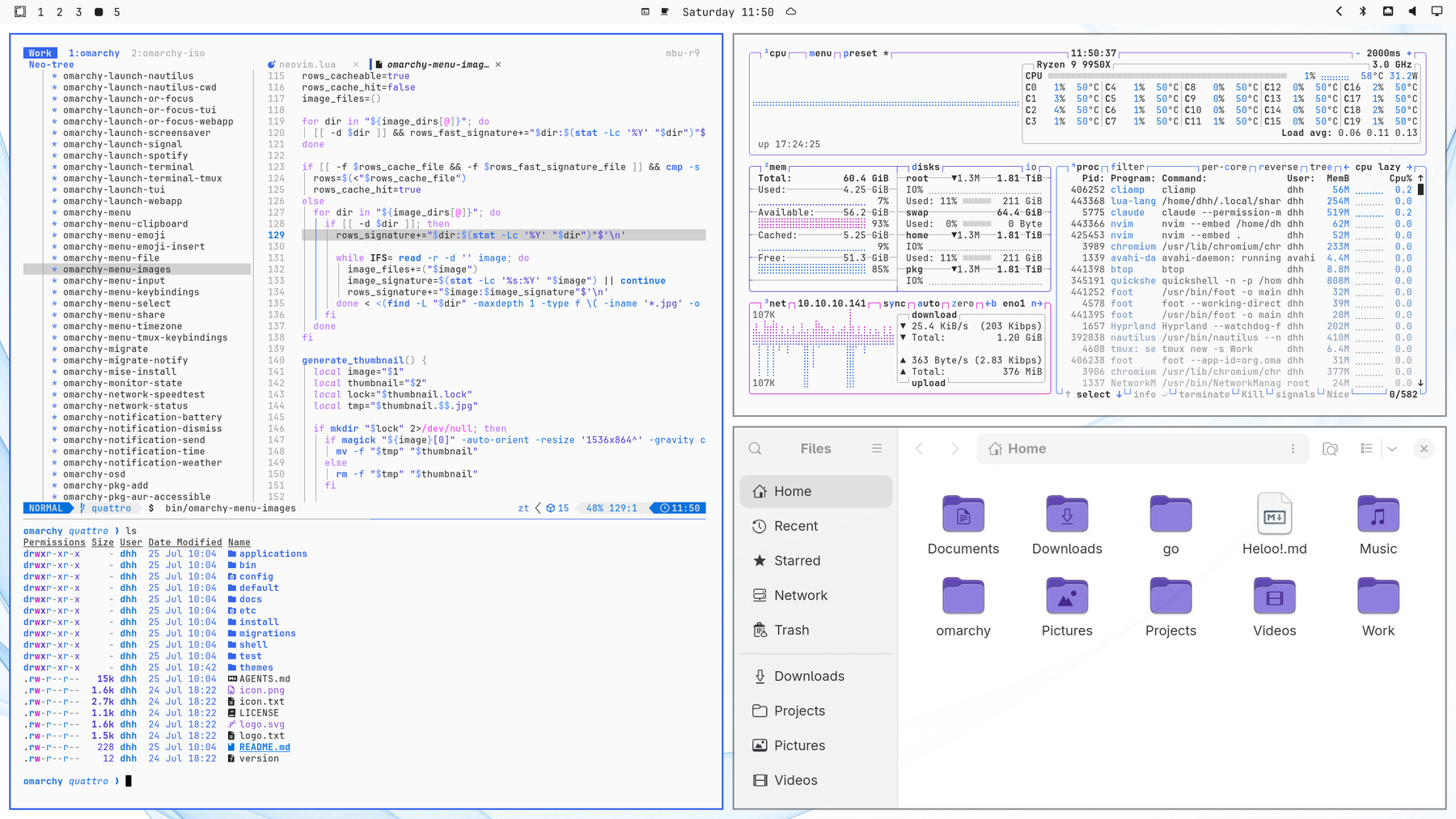Toggle io mode in btop disks box
The image size is (1456, 819).
[x=1031, y=167]
